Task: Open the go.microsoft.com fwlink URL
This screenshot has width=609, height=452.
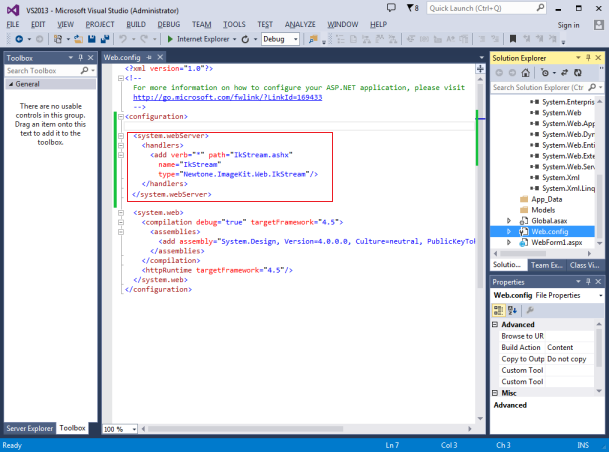Action: (228, 97)
